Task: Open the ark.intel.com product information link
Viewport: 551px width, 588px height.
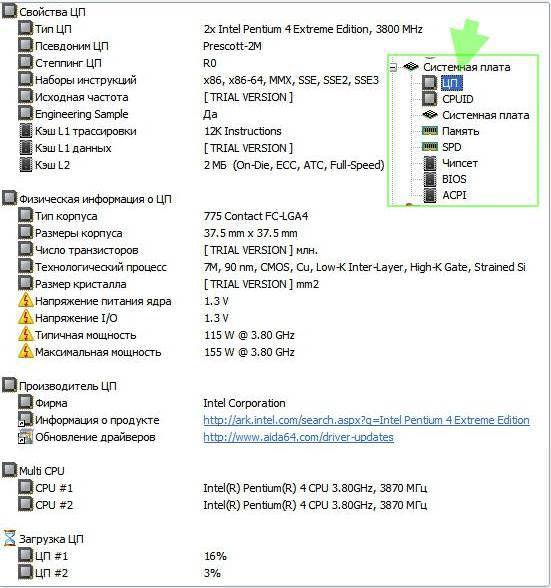Action: click(x=366, y=420)
